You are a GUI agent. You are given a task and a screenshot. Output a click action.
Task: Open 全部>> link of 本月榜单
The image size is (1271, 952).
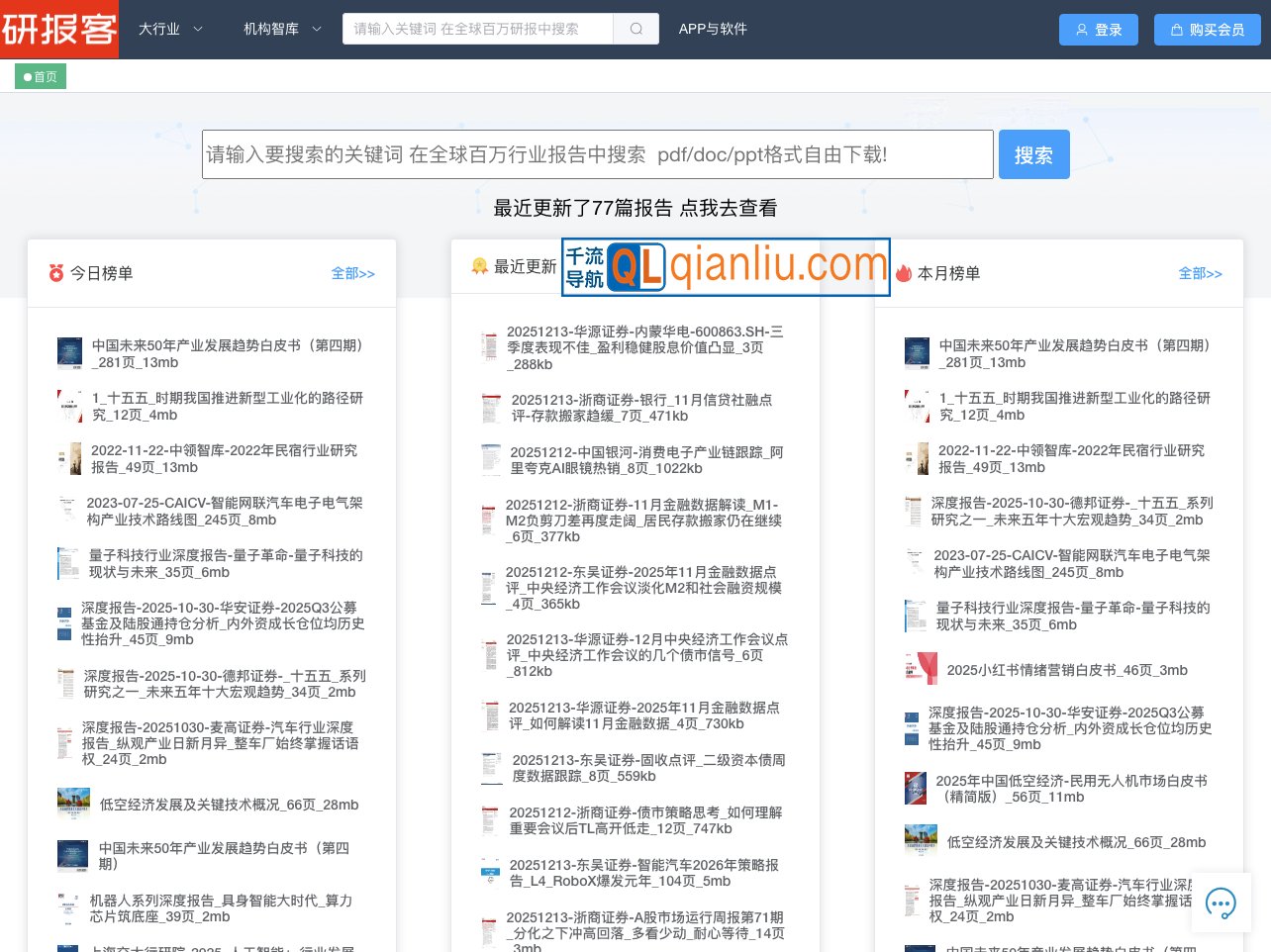click(1200, 273)
